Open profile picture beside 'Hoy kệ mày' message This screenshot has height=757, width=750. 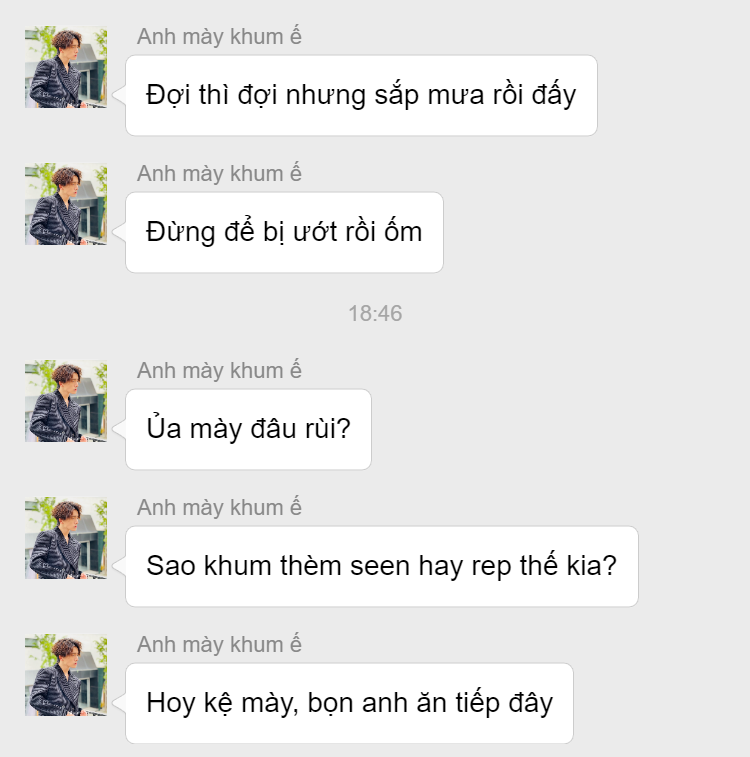(66, 675)
